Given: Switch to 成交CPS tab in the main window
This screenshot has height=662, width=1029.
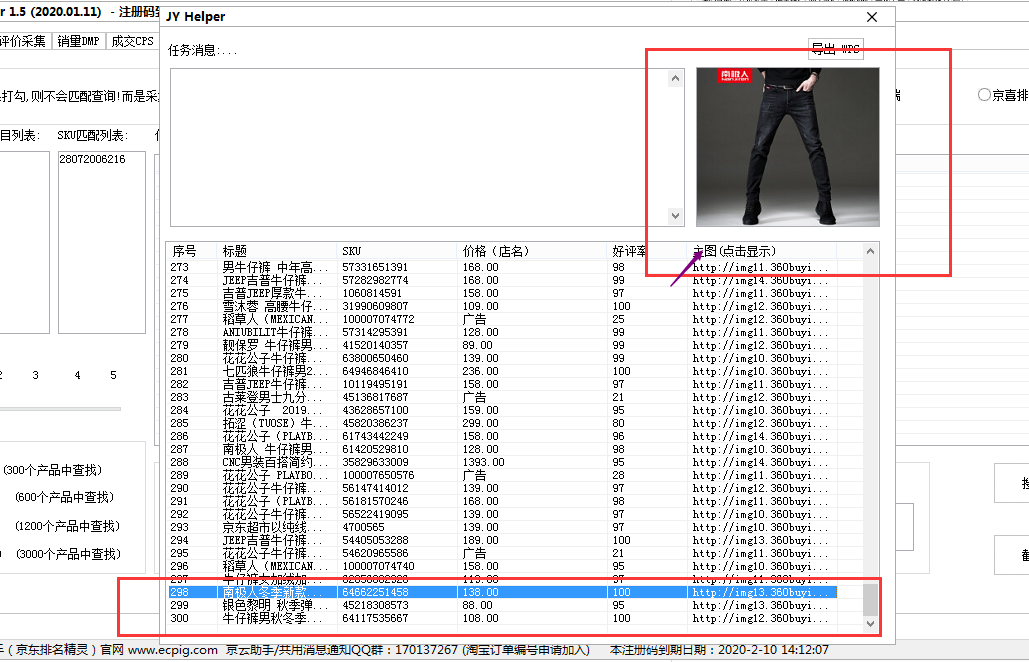Looking at the screenshot, I should pos(132,41).
